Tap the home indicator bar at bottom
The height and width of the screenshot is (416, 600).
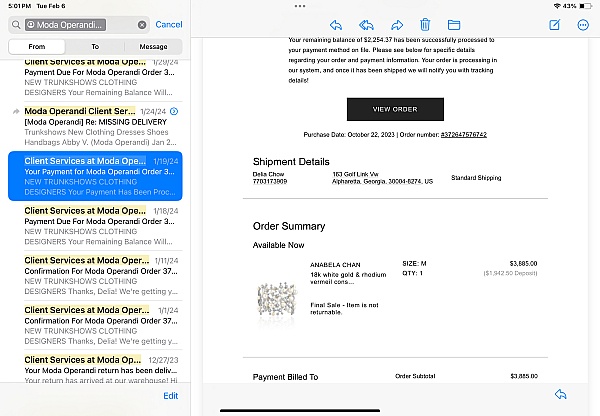[x=300, y=411]
